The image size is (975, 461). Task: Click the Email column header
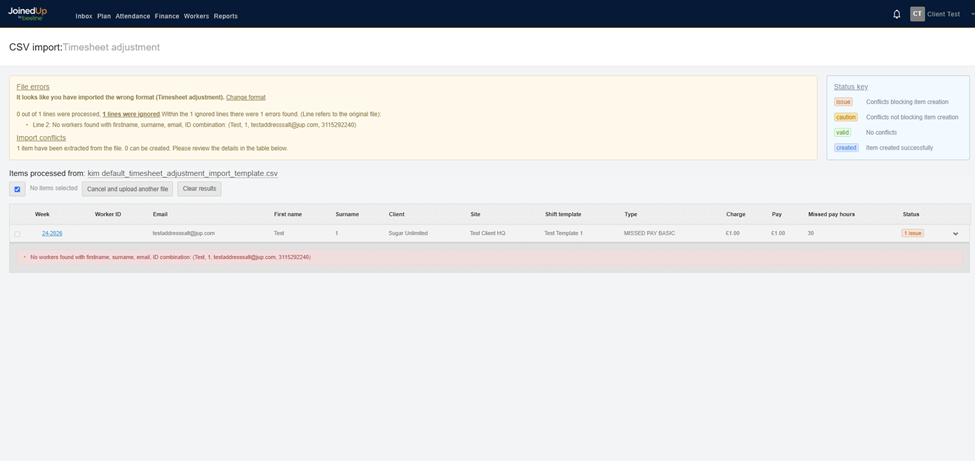click(x=160, y=215)
